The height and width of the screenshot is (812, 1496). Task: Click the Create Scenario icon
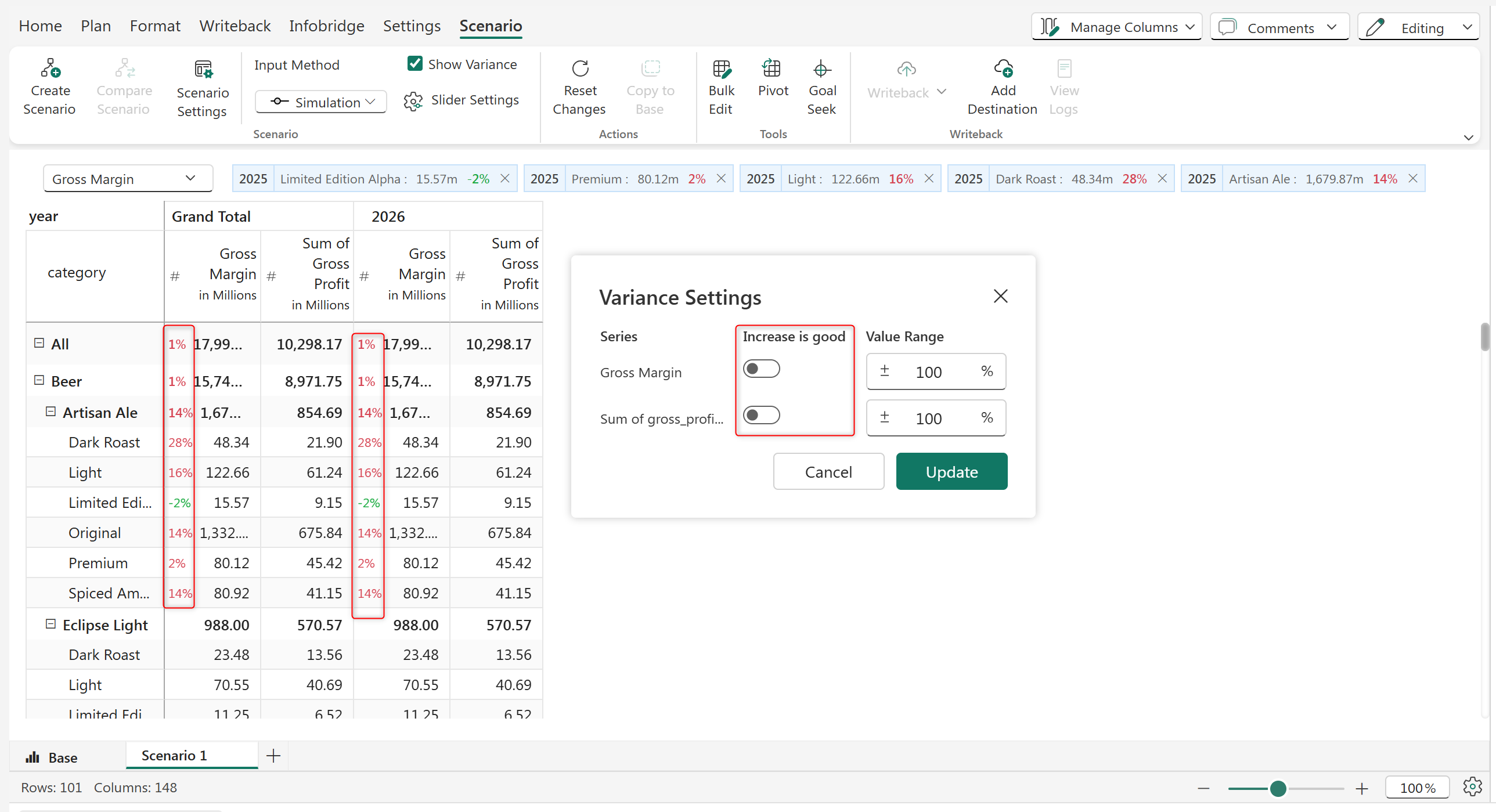click(x=50, y=69)
